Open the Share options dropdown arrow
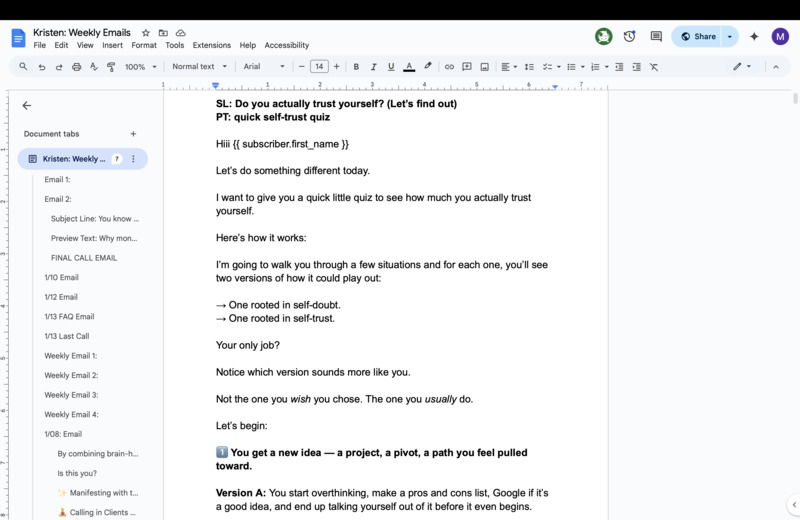Viewport: 800px width, 520px height. click(x=730, y=36)
